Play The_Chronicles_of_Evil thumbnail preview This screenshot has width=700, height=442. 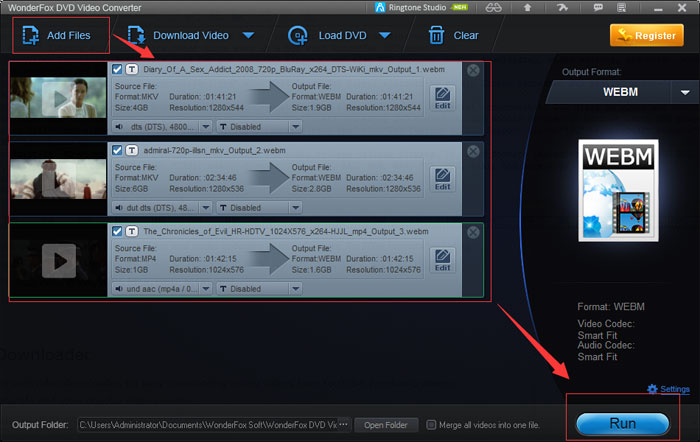click(58, 261)
